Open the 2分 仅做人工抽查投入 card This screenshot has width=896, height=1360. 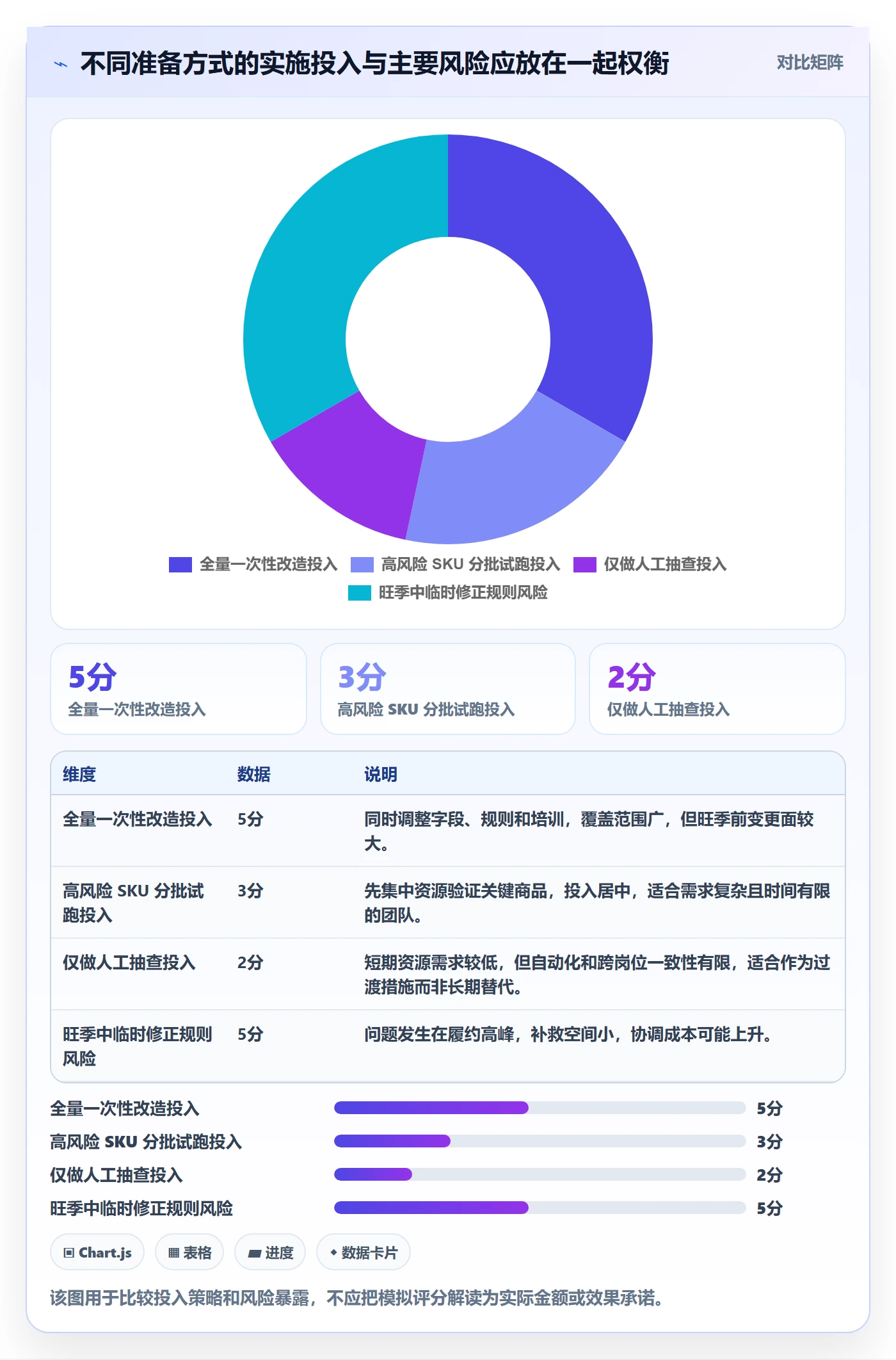(717, 689)
